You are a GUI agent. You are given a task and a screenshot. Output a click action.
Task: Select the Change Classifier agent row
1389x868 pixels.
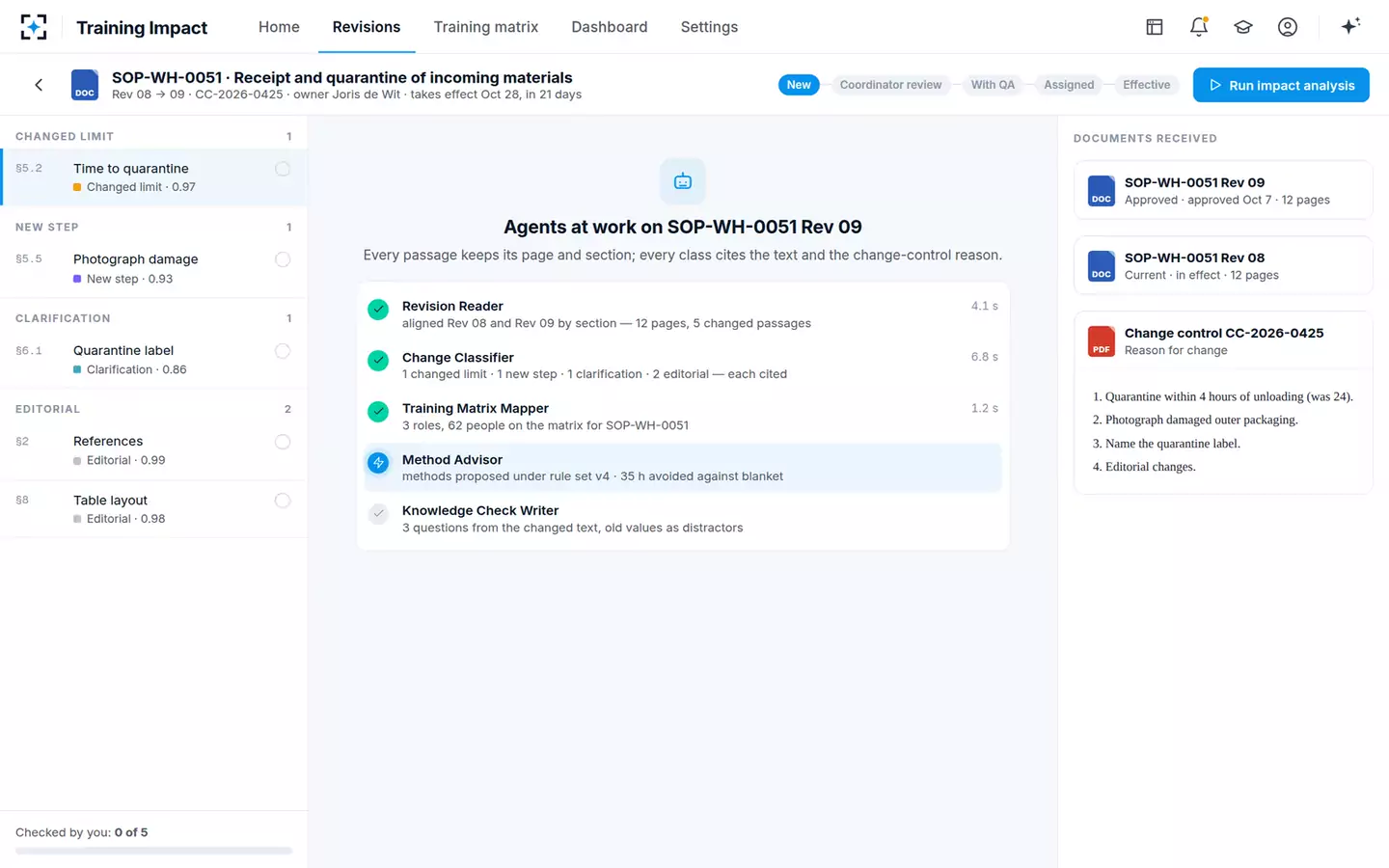pyautogui.click(x=683, y=366)
